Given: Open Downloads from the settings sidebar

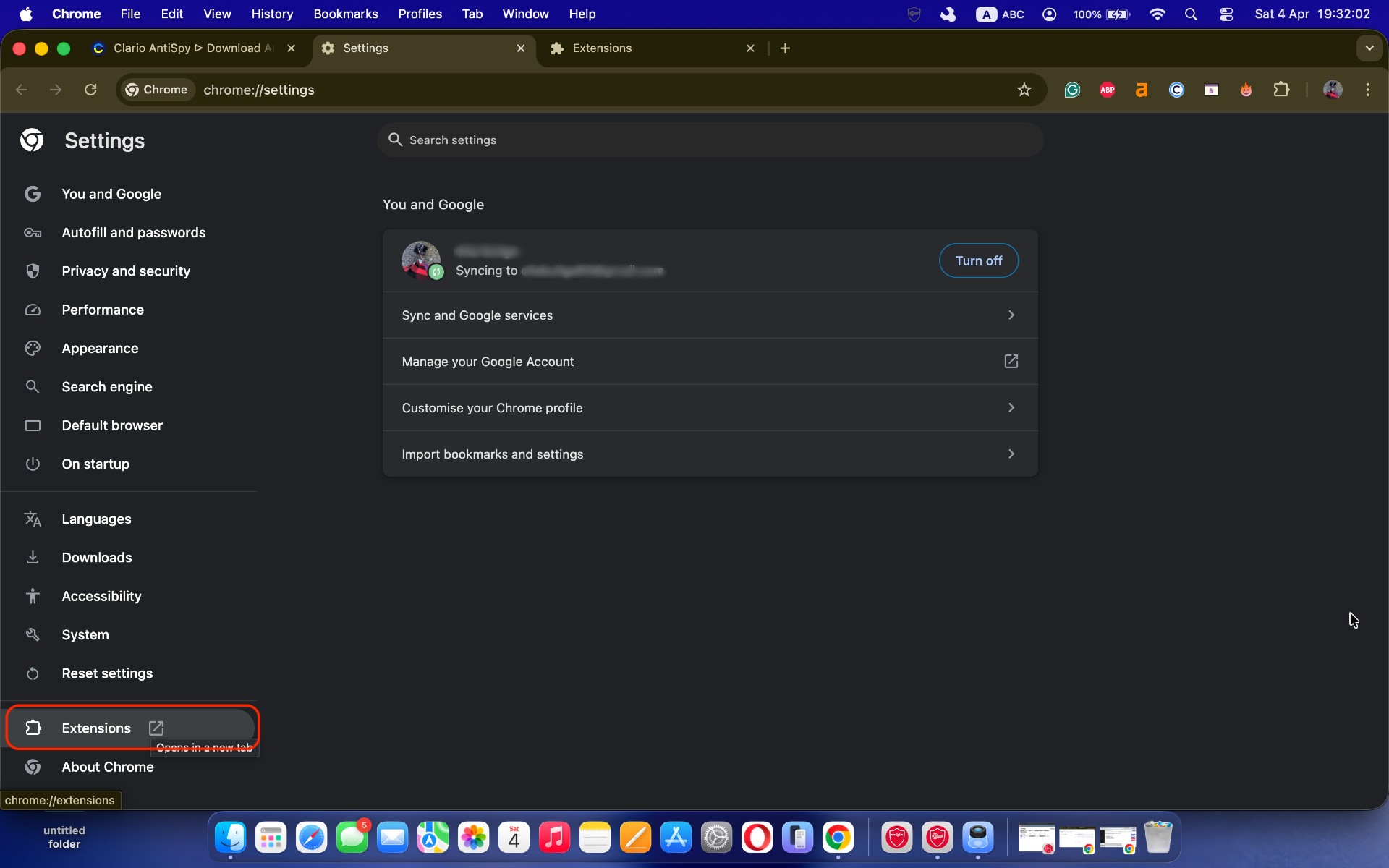Looking at the screenshot, I should [96, 558].
